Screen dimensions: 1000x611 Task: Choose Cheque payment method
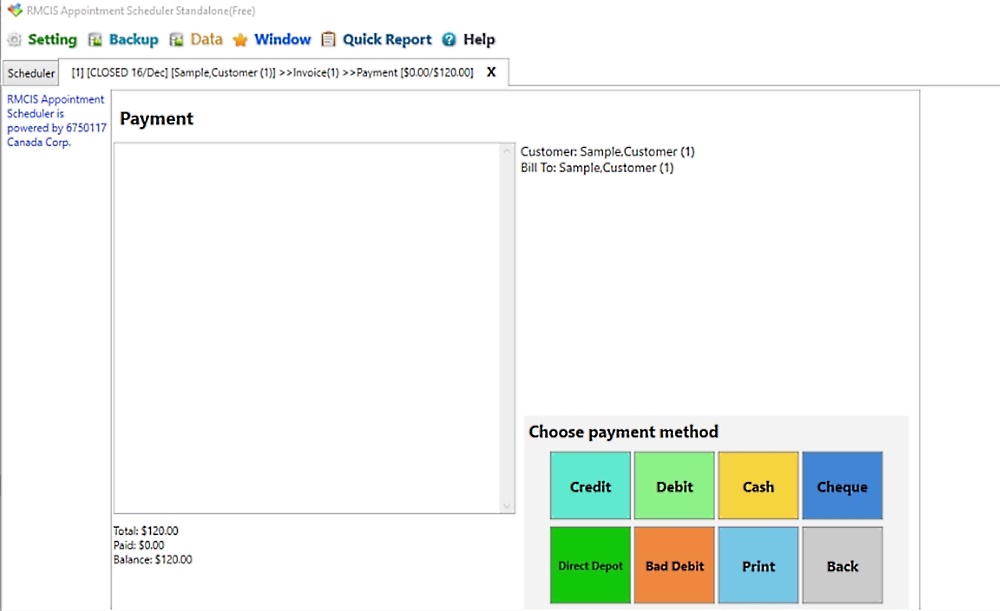pyautogui.click(x=842, y=486)
